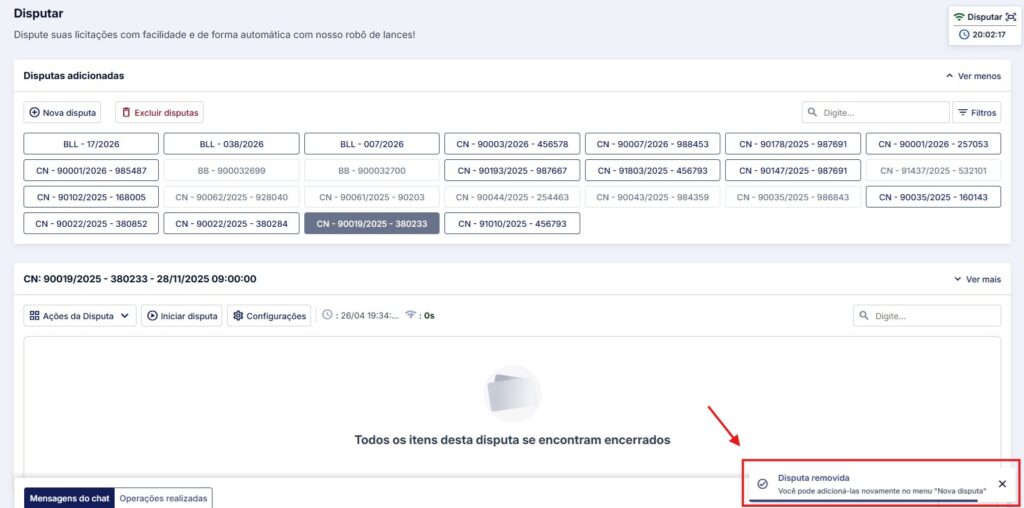Viewport: 1024px width, 508px height.
Task: Click the clock icon next to 26/04 timestamp
Action: point(328,315)
